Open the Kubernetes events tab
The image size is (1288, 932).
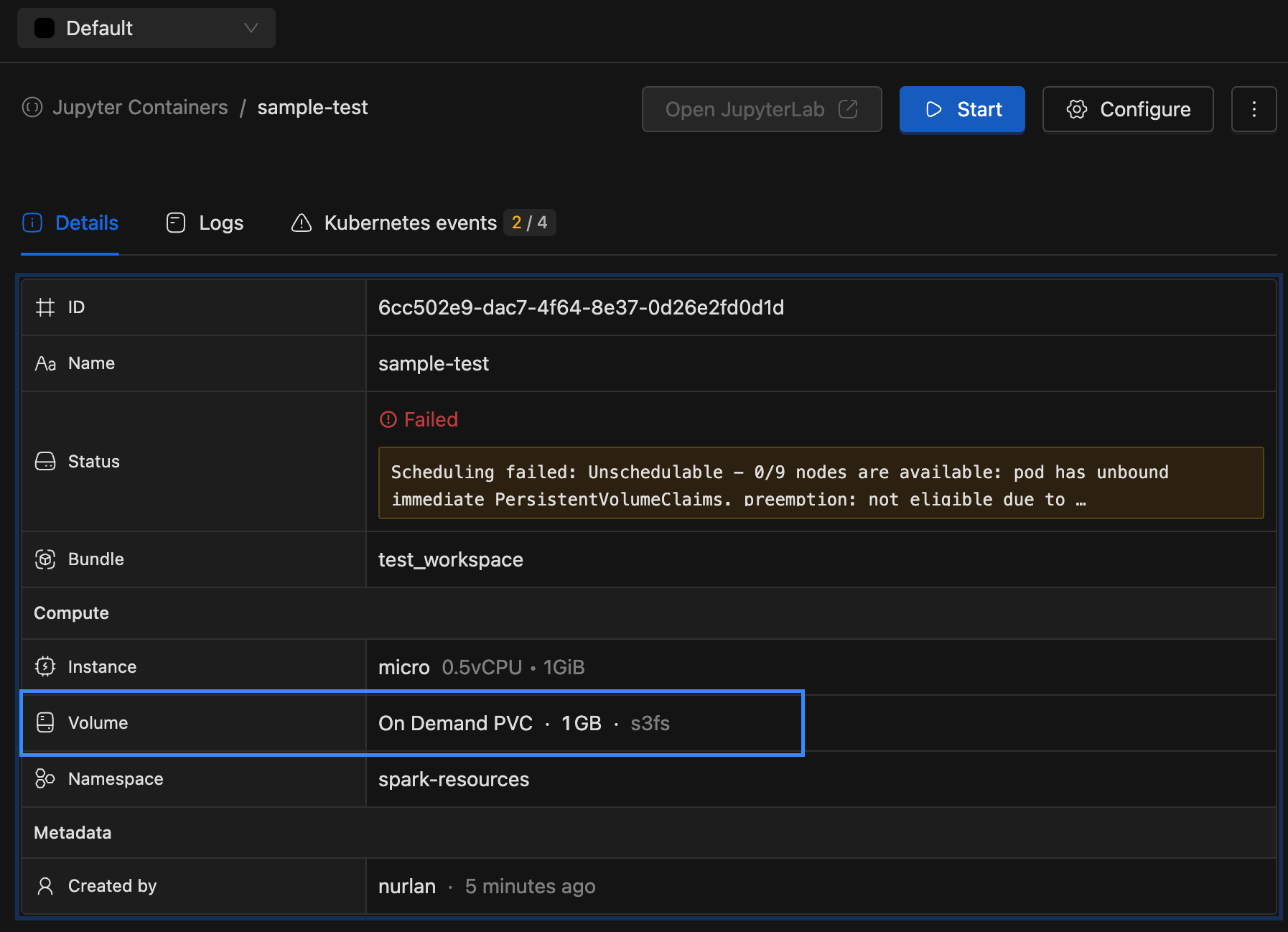[x=395, y=223]
